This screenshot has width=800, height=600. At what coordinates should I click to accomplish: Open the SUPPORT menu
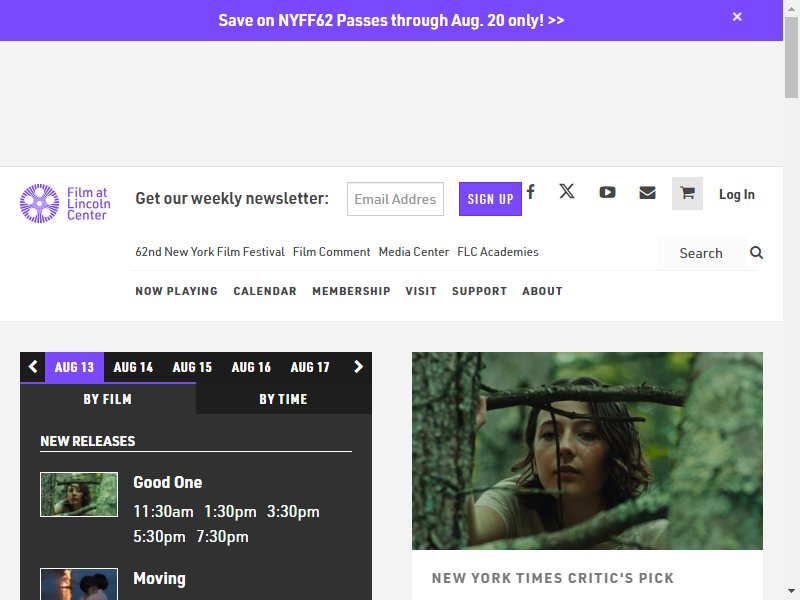click(479, 291)
